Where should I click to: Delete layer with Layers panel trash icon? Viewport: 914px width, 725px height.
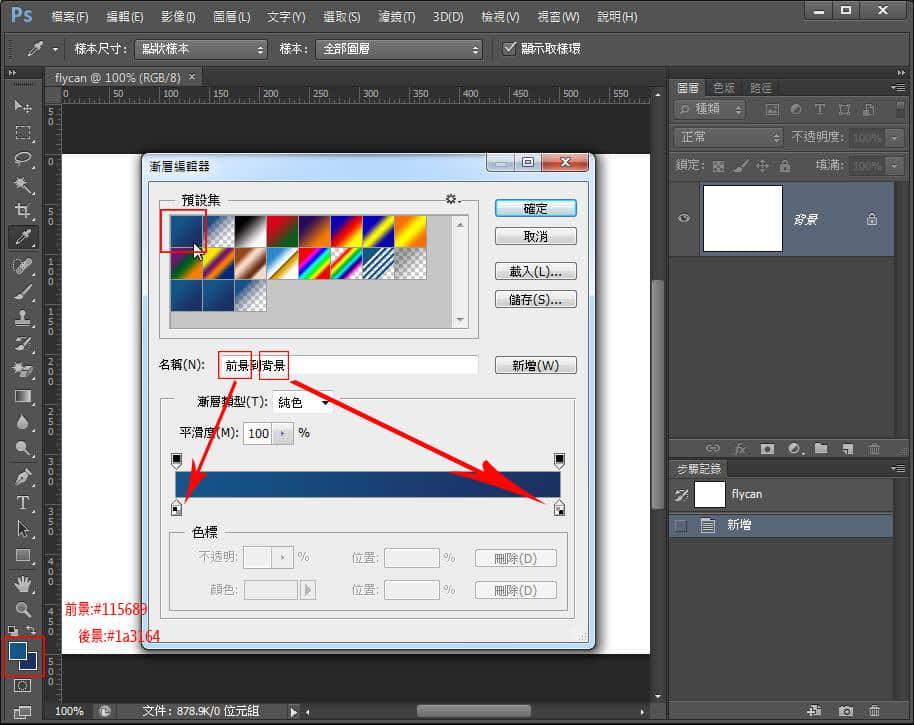pos(874,448)
